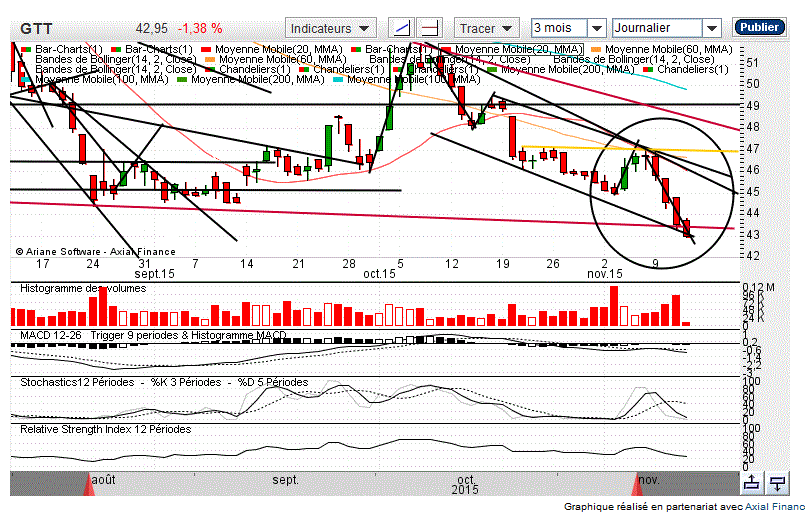Expand the 3 mois period arrow
The image size is (805, 520).
coord(597,28)
